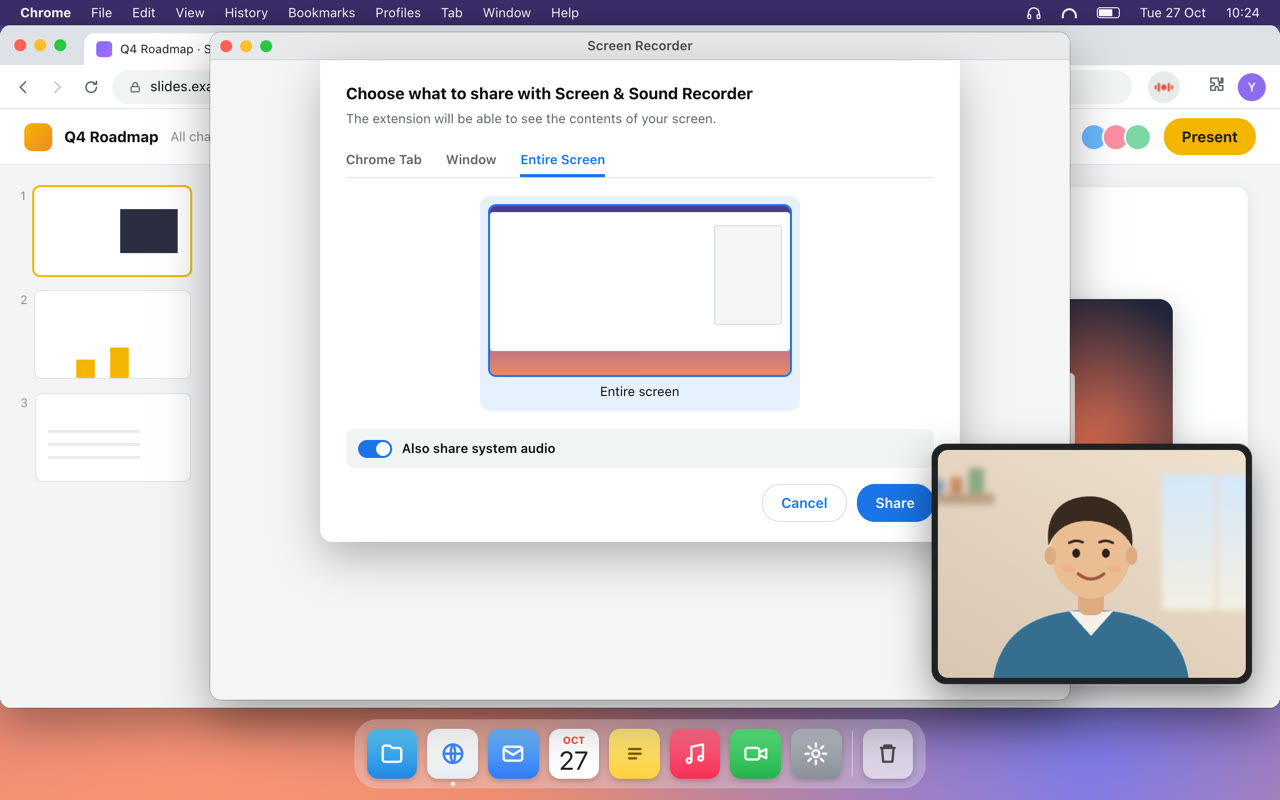This screenshot has width=1280, height=800.
Task: Open the Mail app in Dock
Action: pyautogui.click(x=513, y=754)
